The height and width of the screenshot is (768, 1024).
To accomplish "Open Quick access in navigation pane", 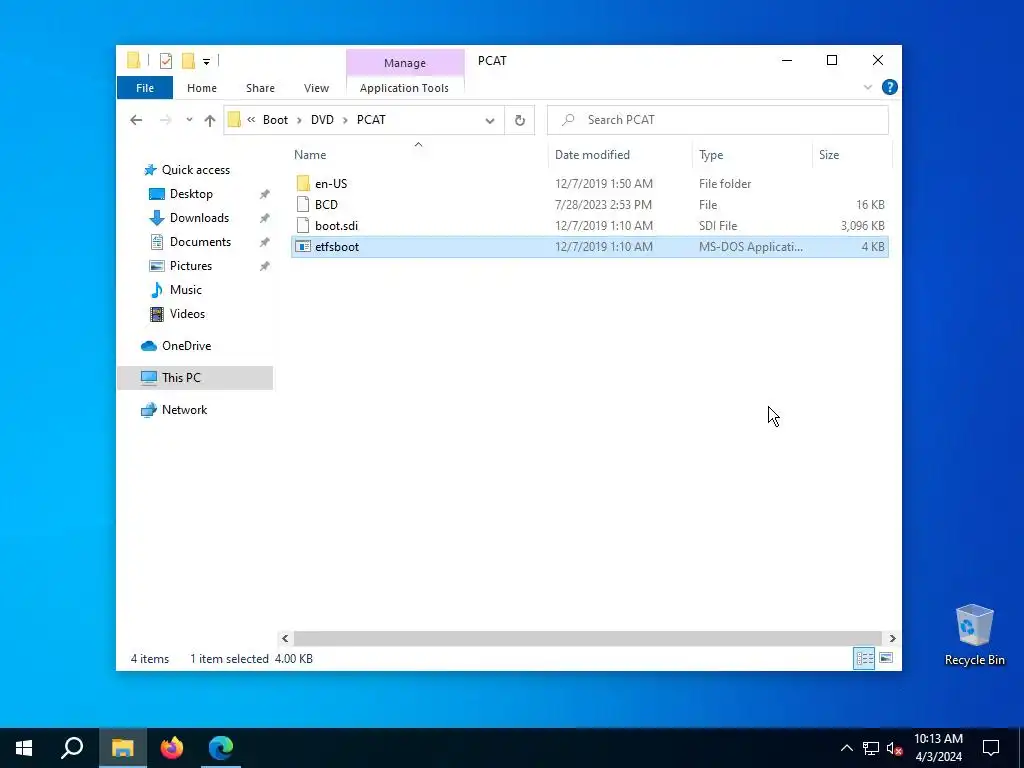I will tap(196, 170).
